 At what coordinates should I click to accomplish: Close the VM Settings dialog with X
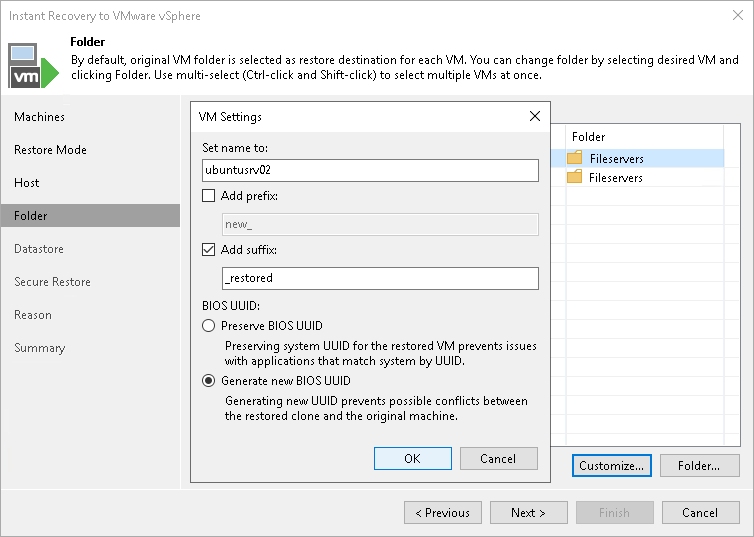[x=535, y=116]
